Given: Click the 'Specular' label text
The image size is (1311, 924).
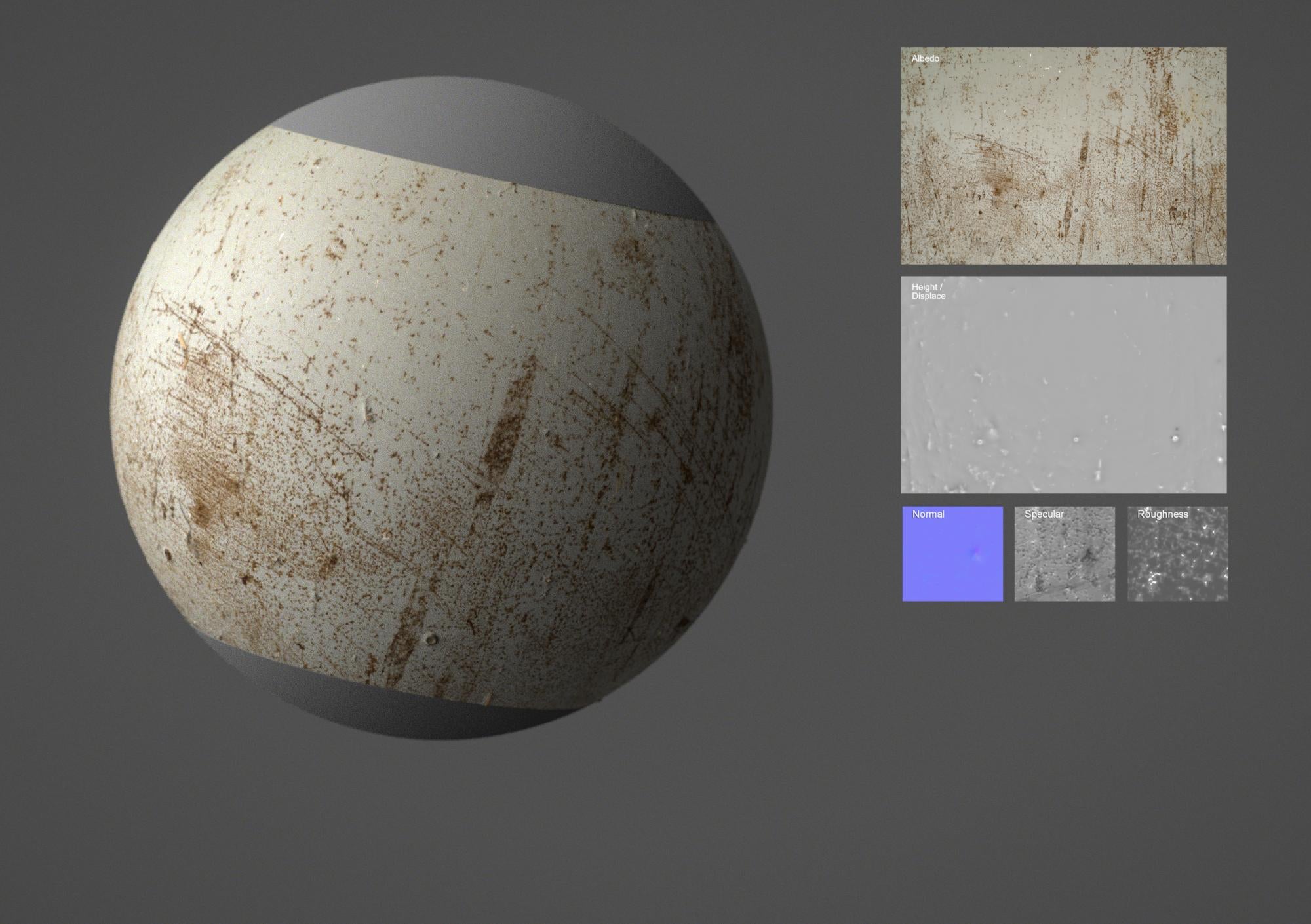Looking at the screenshot, I should (1044, 514).
